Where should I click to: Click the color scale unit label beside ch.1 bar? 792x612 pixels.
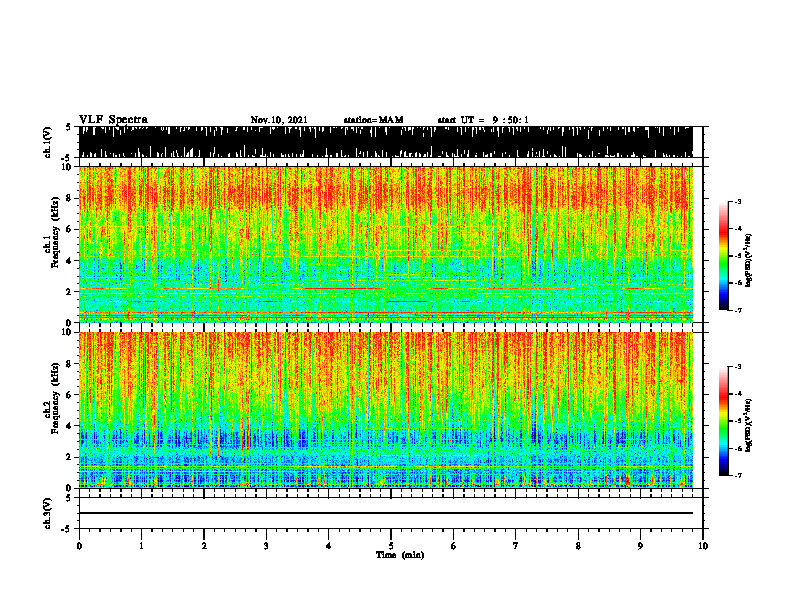[x=749, y=261]
